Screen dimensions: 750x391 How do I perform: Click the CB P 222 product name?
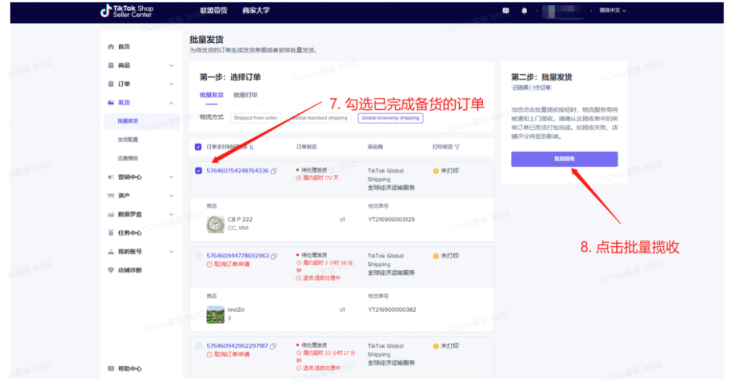(x=240, y=220)
